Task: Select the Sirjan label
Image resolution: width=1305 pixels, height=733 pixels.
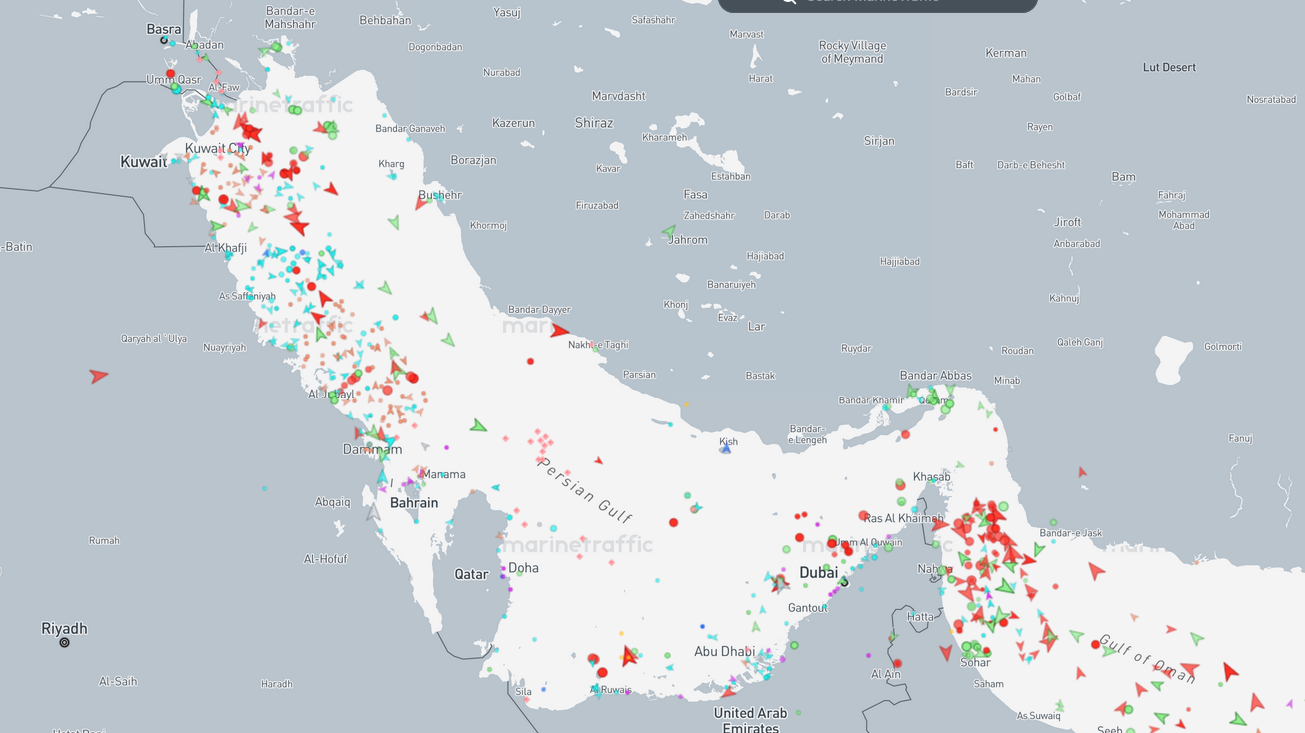Action: point(879,141)
